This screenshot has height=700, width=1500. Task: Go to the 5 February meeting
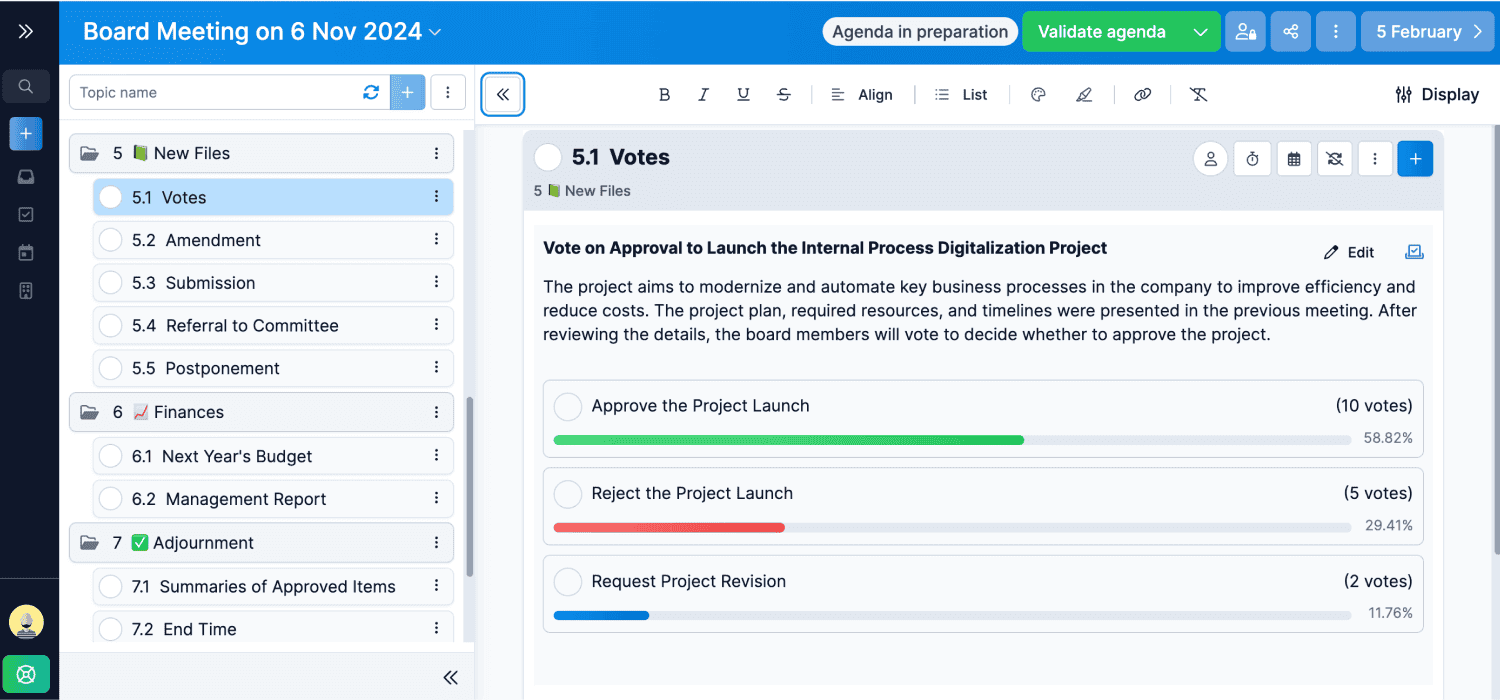1426,32
